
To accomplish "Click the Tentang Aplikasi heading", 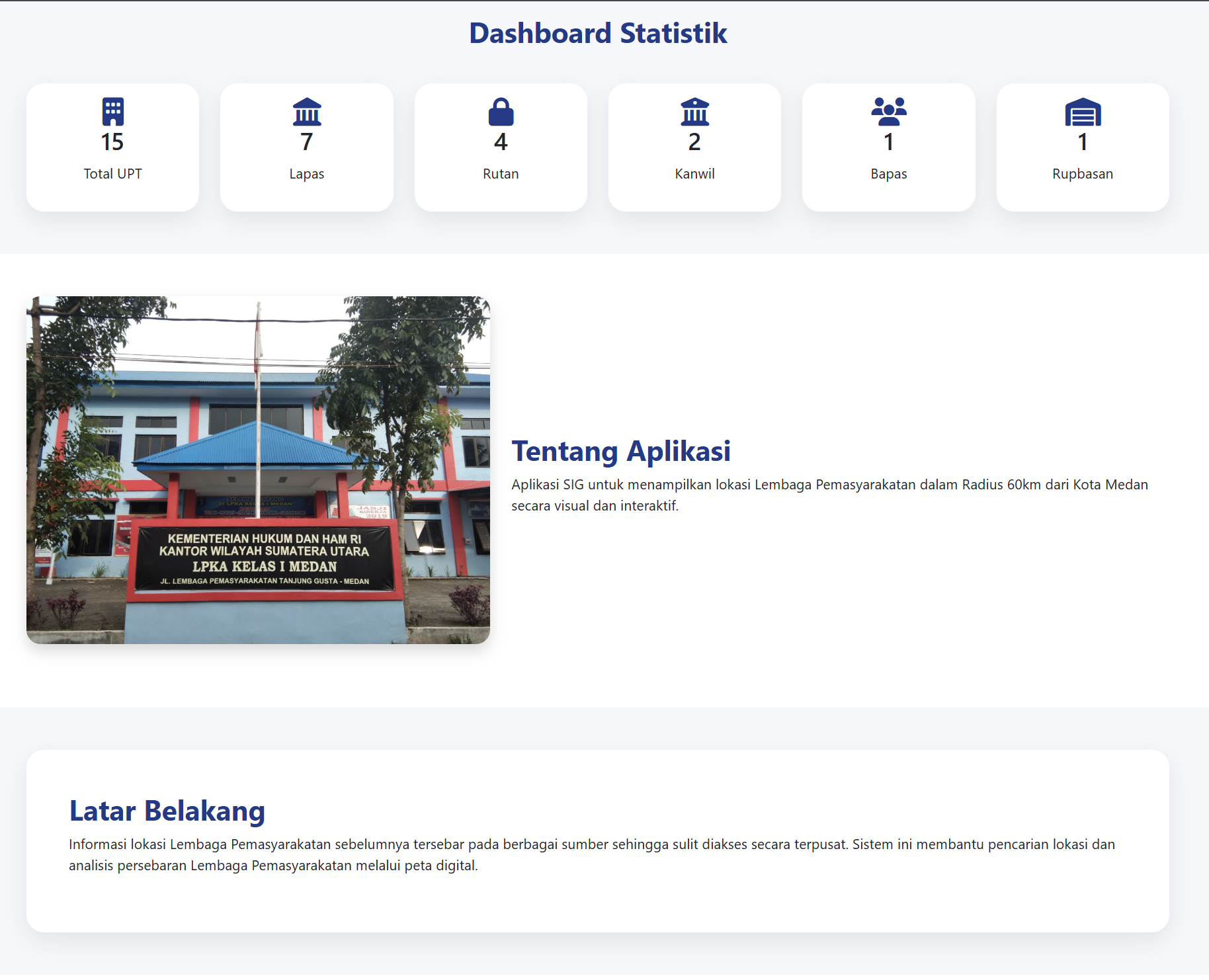I will [x=621, y=452].
